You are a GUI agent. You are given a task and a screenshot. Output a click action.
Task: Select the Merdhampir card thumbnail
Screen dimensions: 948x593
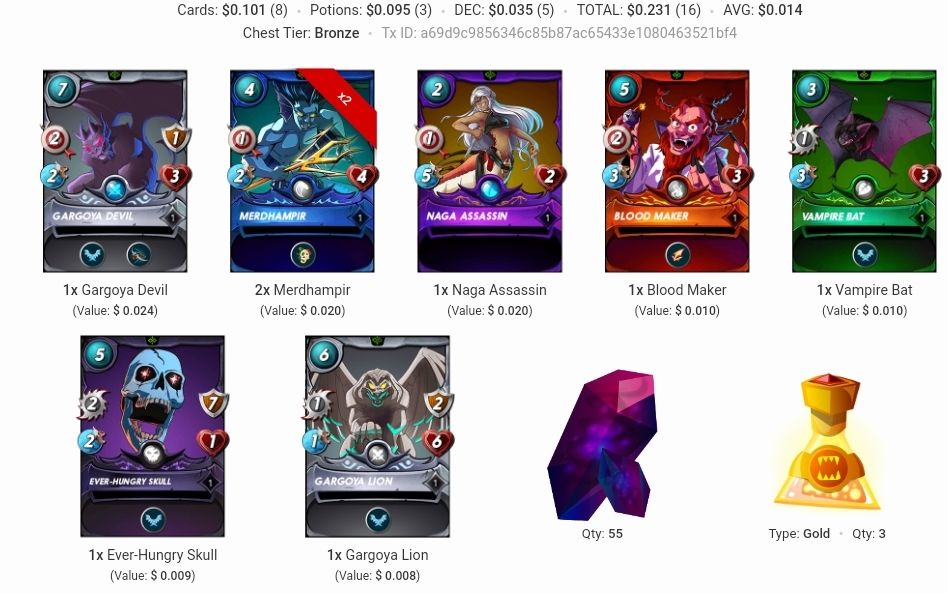[x=302, y=171]
